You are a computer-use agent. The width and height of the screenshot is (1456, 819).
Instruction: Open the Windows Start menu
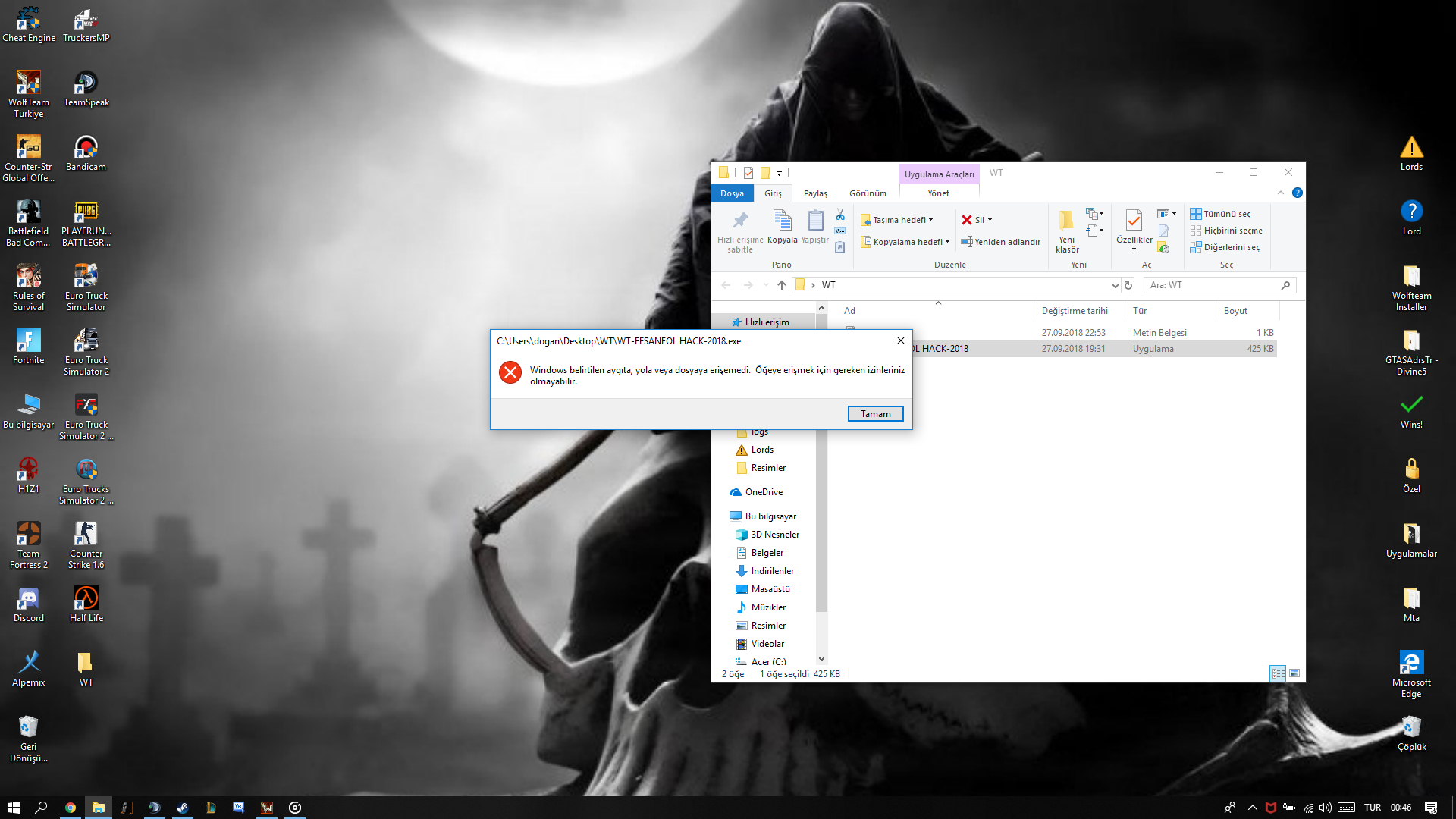click(x=14, y=808)
